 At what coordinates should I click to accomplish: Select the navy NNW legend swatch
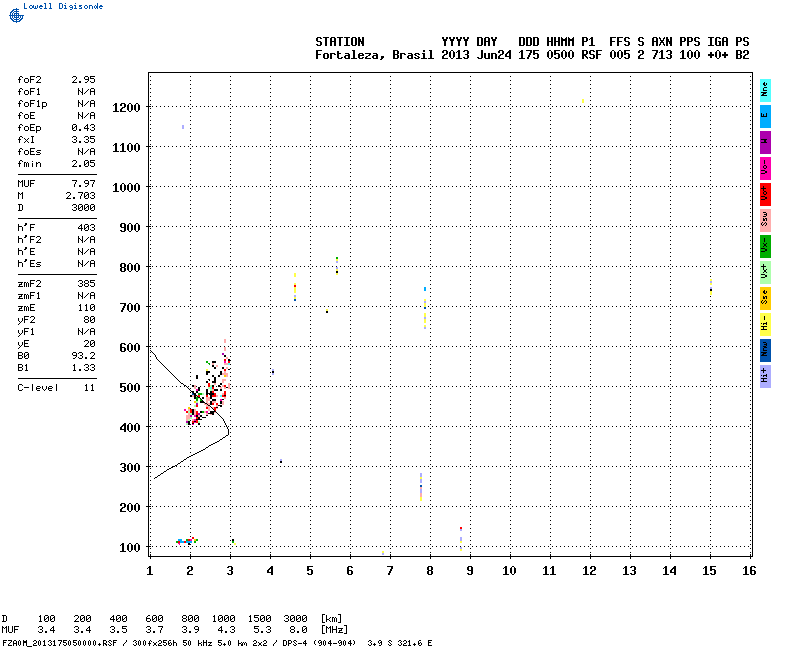tap(765, 351)
